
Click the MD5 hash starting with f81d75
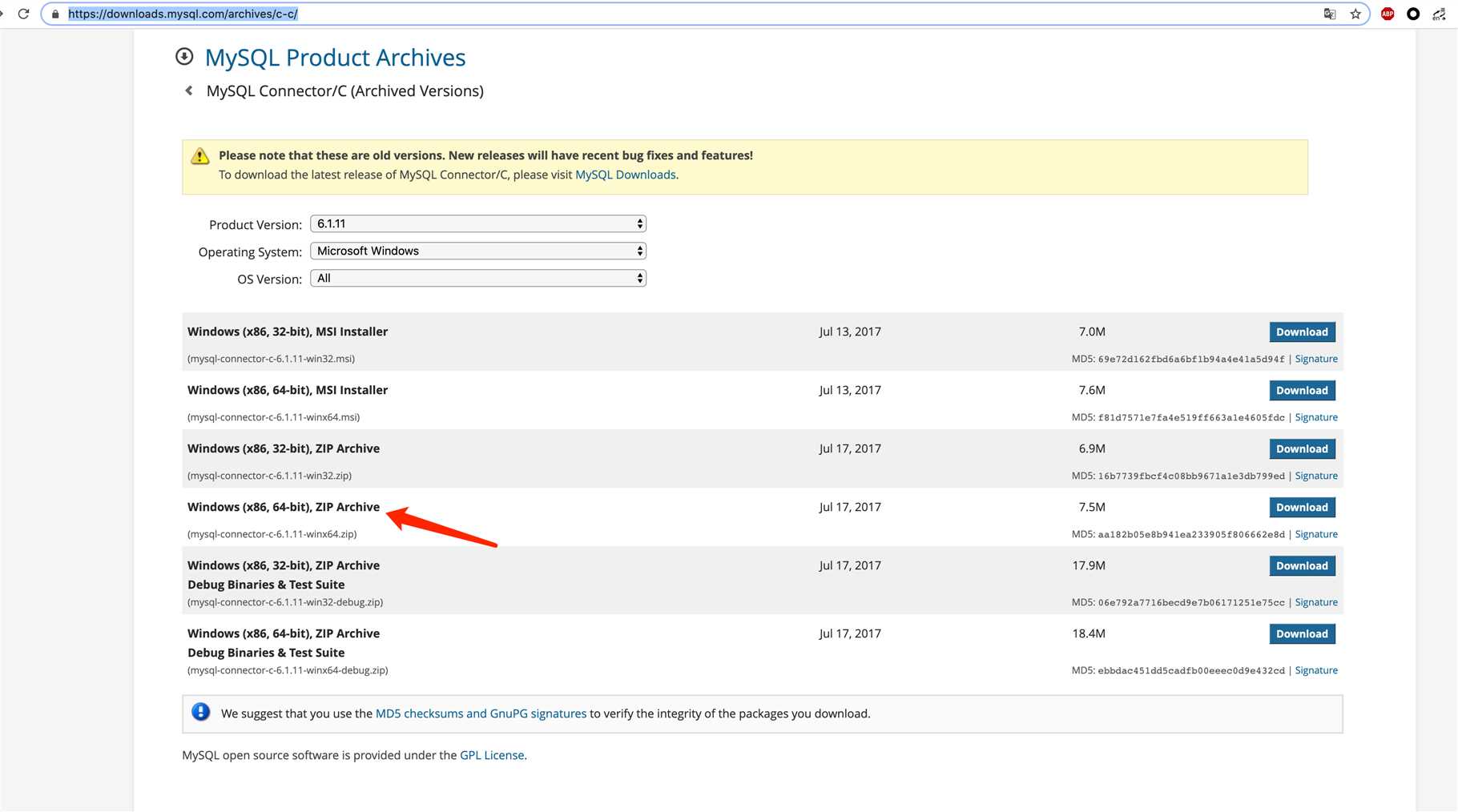tap(1190, 417)
